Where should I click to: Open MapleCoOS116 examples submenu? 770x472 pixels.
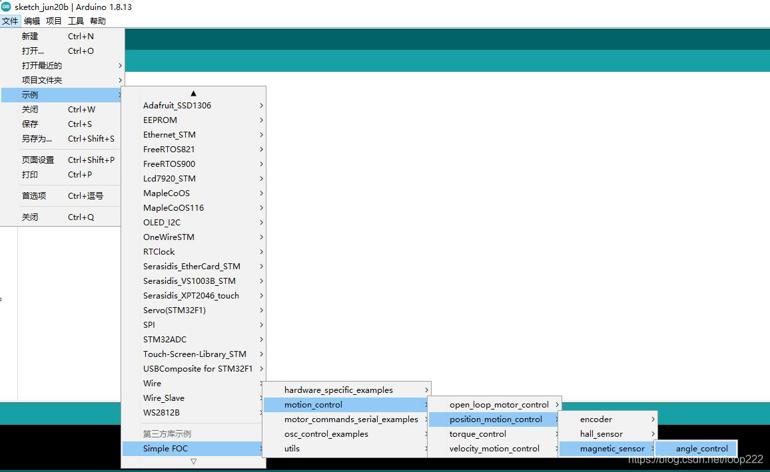(193, 208)
